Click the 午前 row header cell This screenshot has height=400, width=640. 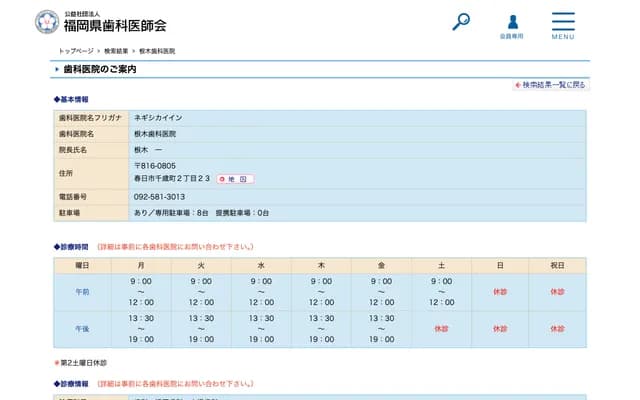82,292
